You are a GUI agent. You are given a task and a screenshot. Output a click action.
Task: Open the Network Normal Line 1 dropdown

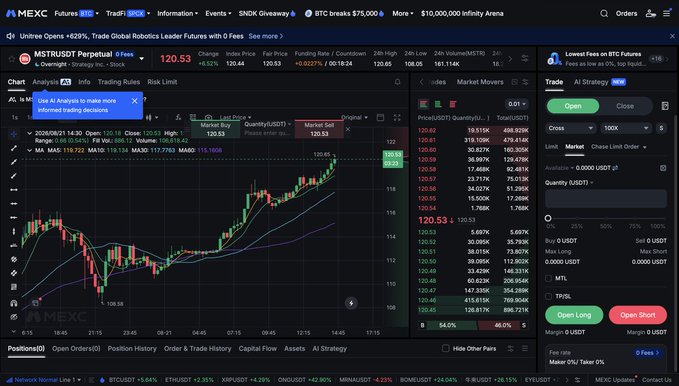pos(43,380)
